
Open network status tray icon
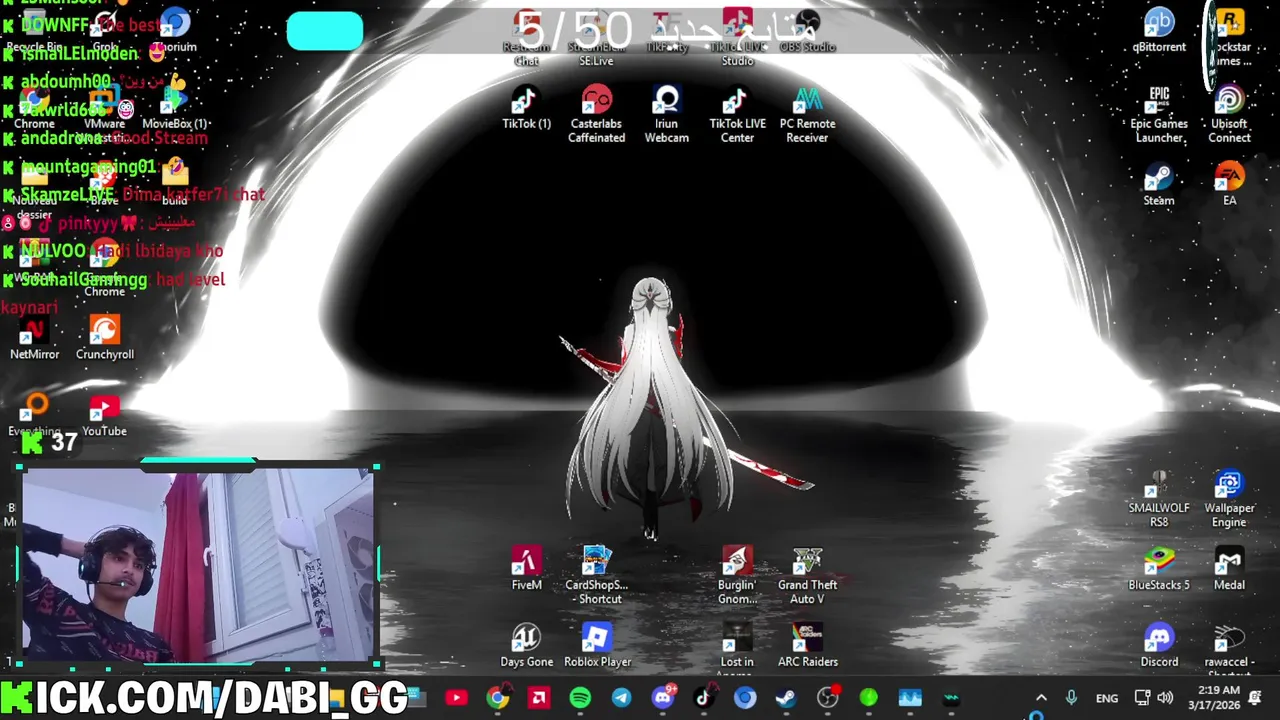[1143, 698]
